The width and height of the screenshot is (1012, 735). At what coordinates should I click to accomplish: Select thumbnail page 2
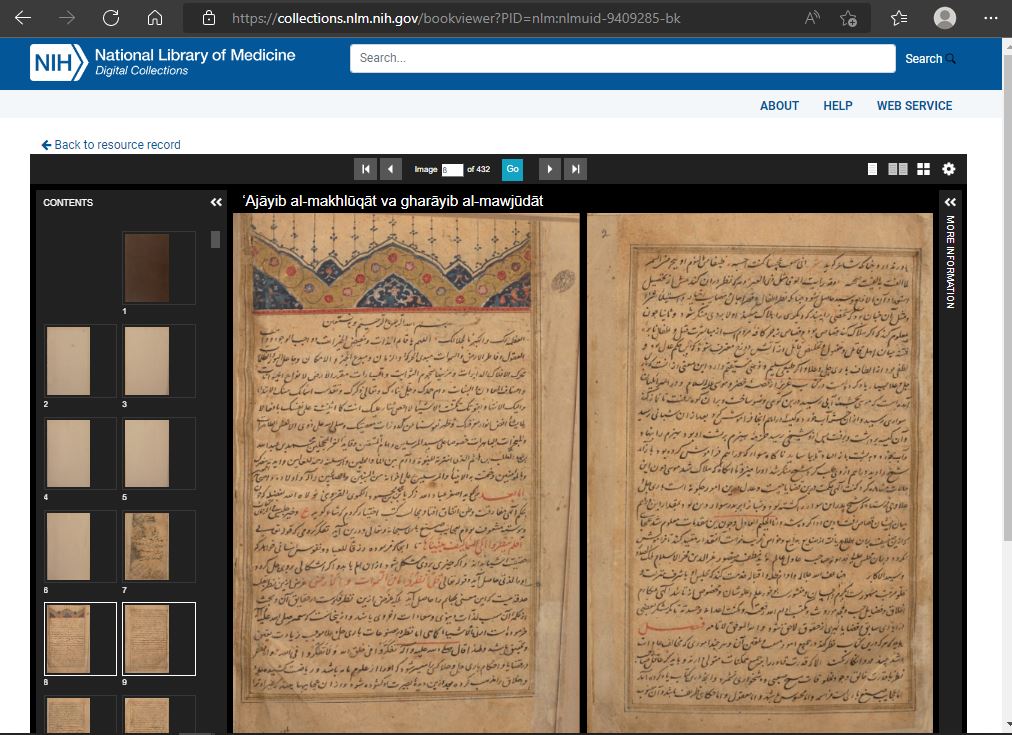pyautogui.click(x=80, y=361)
